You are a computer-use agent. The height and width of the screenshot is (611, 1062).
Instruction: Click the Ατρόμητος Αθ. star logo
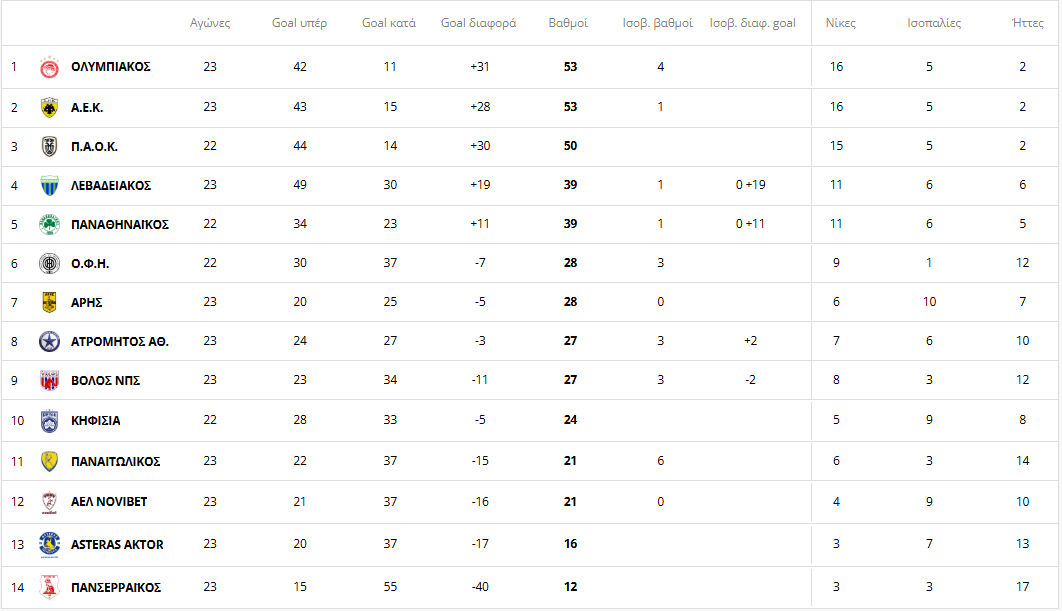(49, 341)
